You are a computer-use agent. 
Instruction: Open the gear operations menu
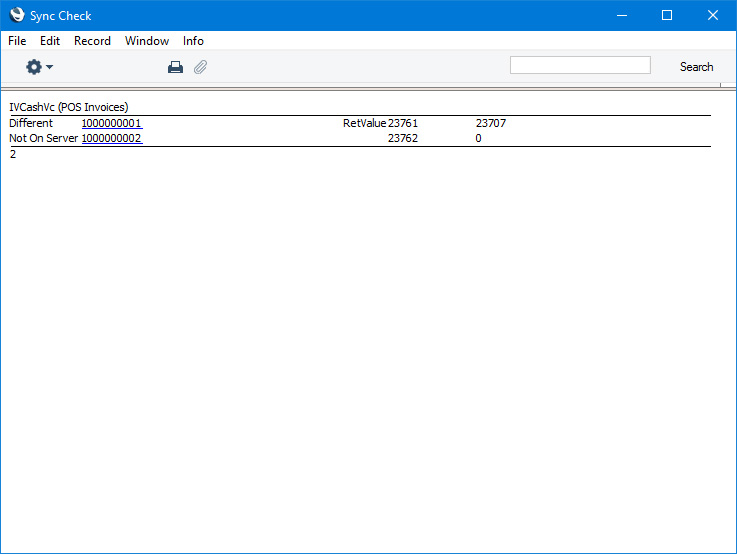[x=39, y=67]
